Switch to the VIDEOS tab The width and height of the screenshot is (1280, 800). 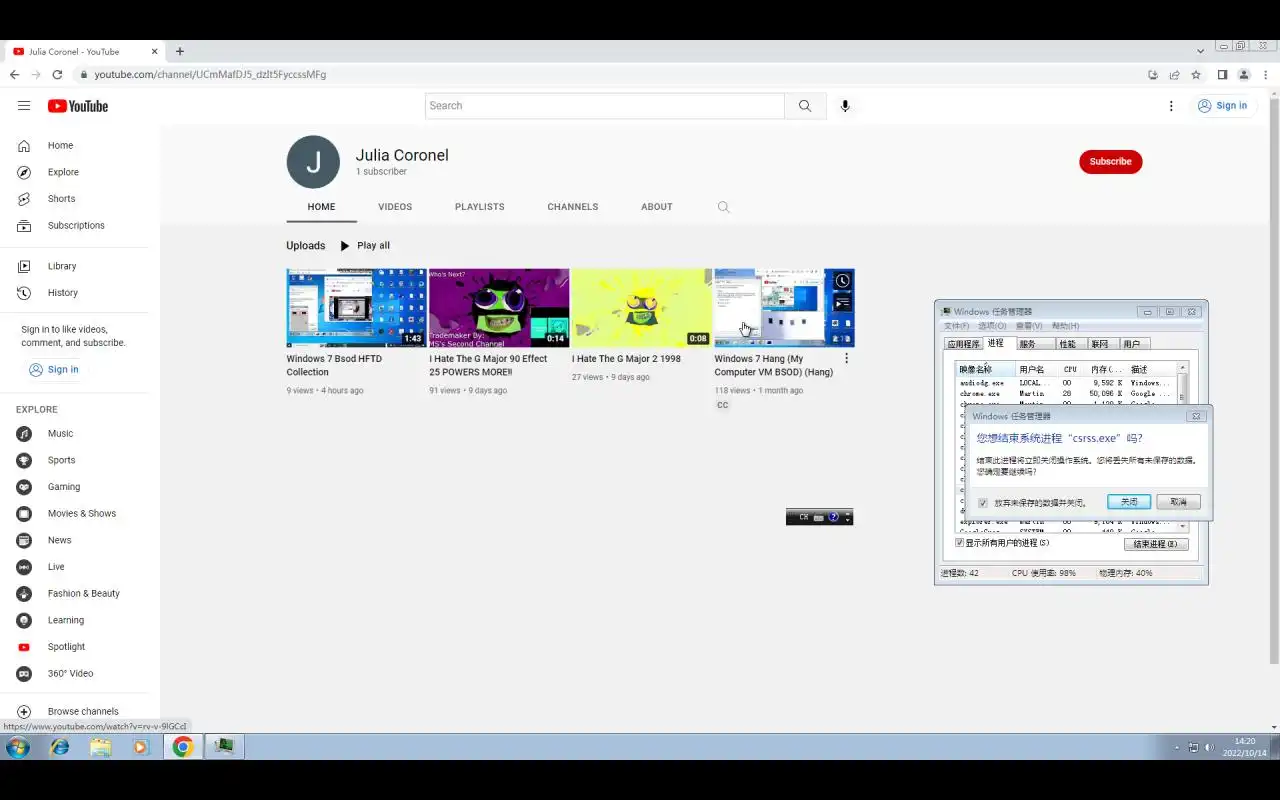tap(395, 207)
